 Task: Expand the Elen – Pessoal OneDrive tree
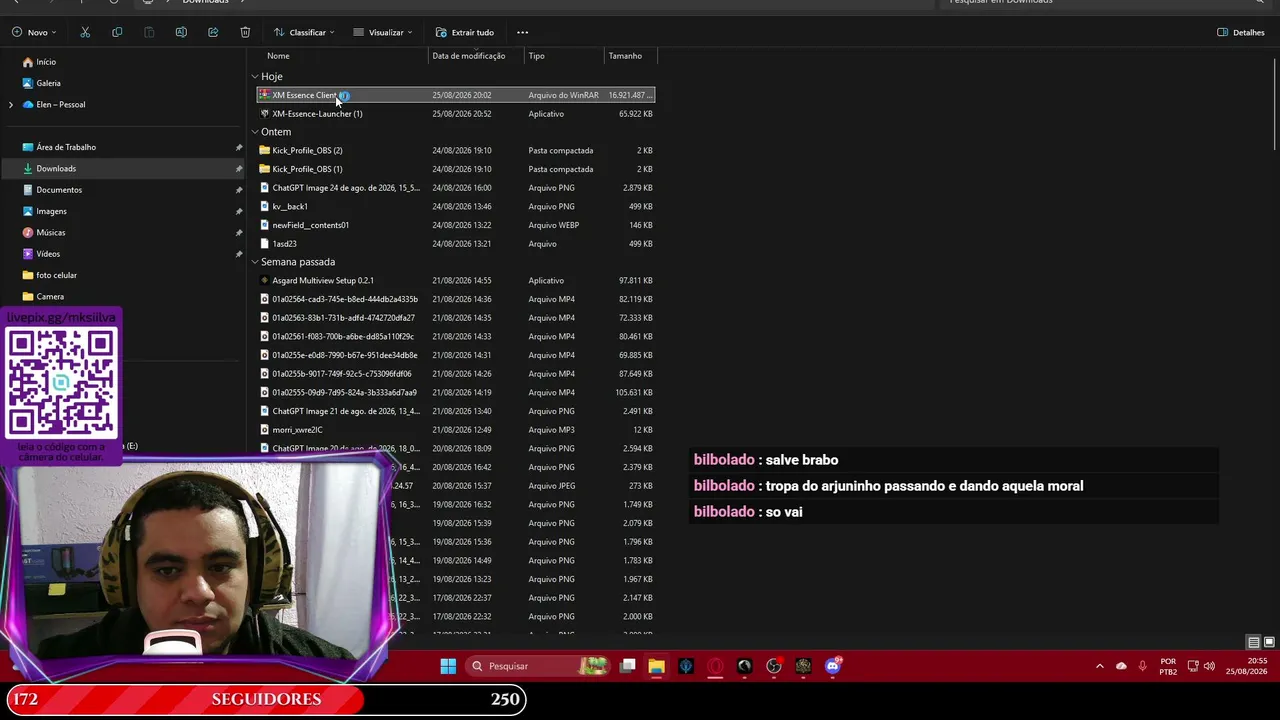(x=11, y=104)
